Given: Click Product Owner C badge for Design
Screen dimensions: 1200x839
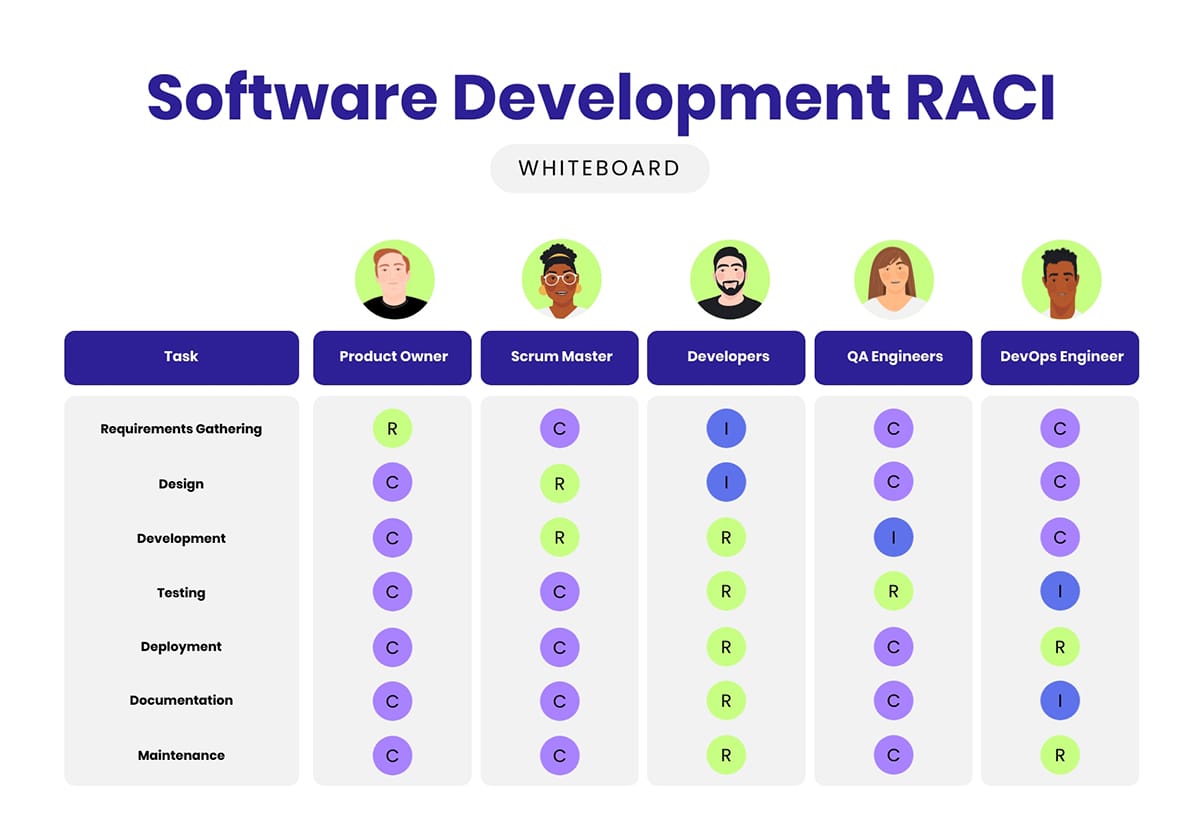Looking at the screenshot, I should point(392,483).
